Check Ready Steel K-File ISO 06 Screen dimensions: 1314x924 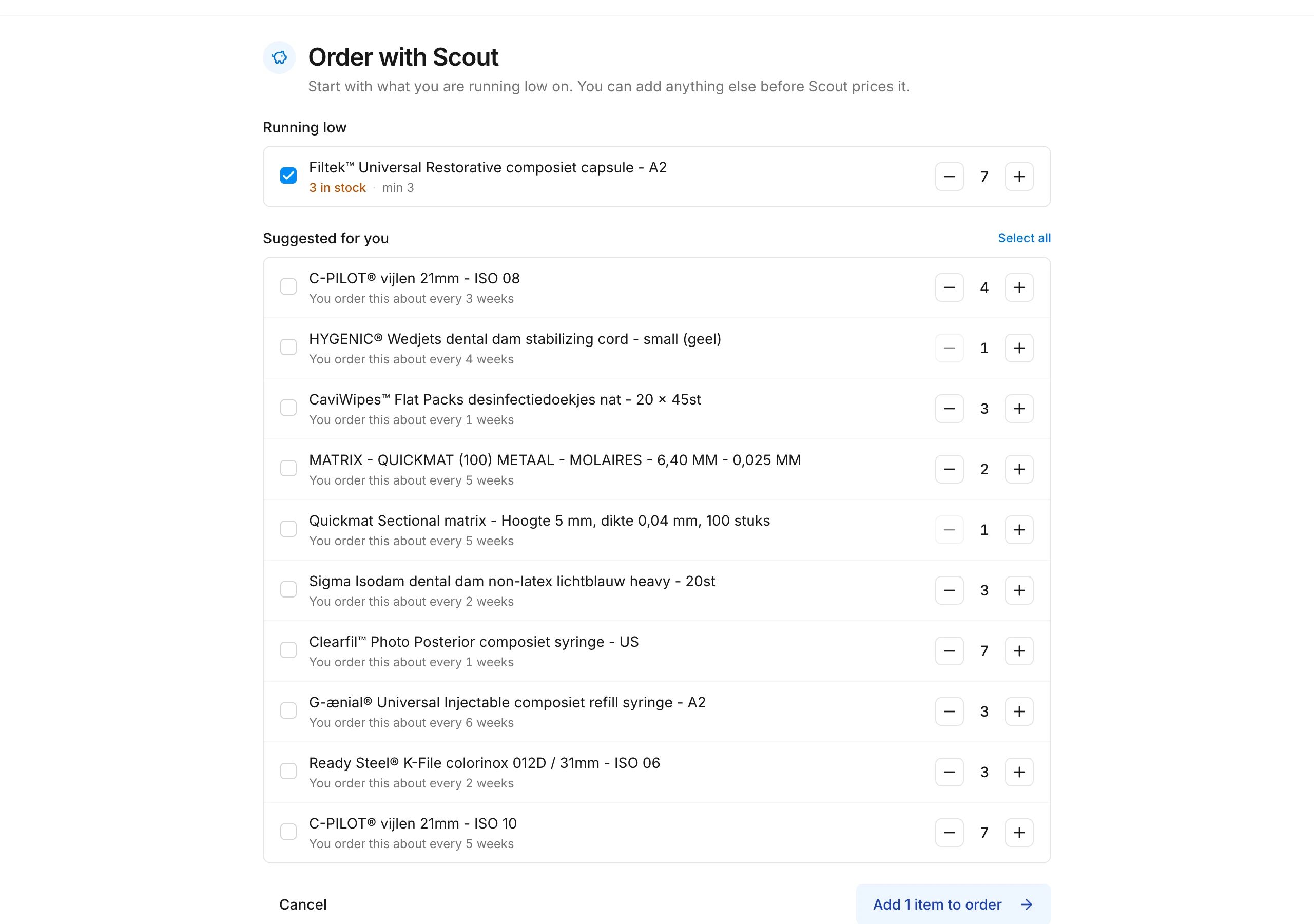tap(288, 771)
